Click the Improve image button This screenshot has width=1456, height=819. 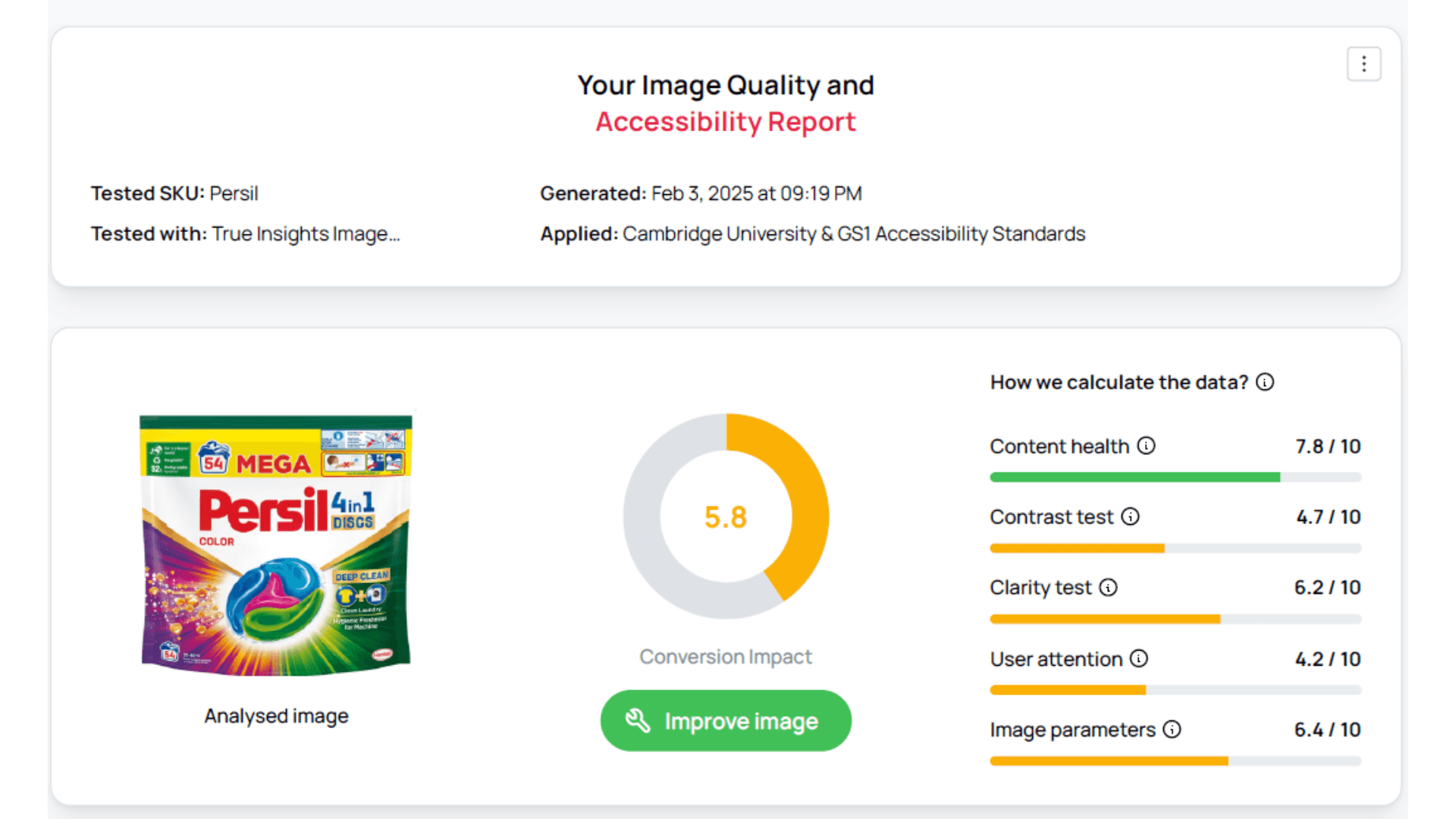click(726, 720)
